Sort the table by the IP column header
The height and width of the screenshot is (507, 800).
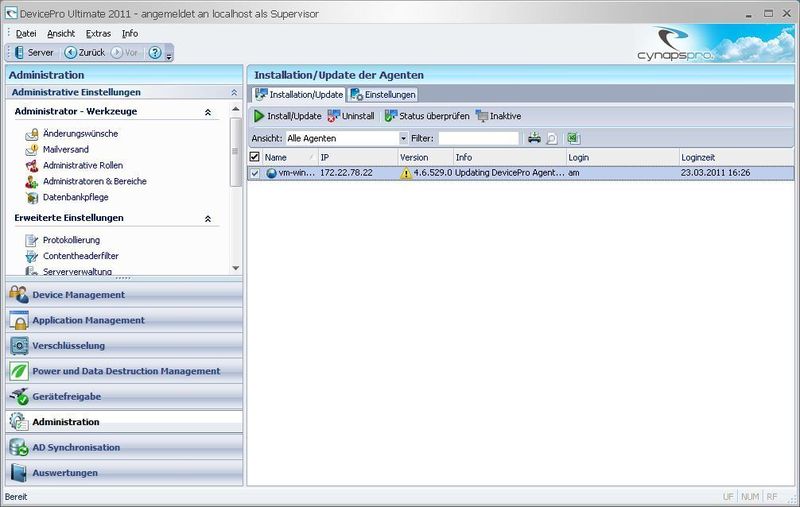coord(357,158)
